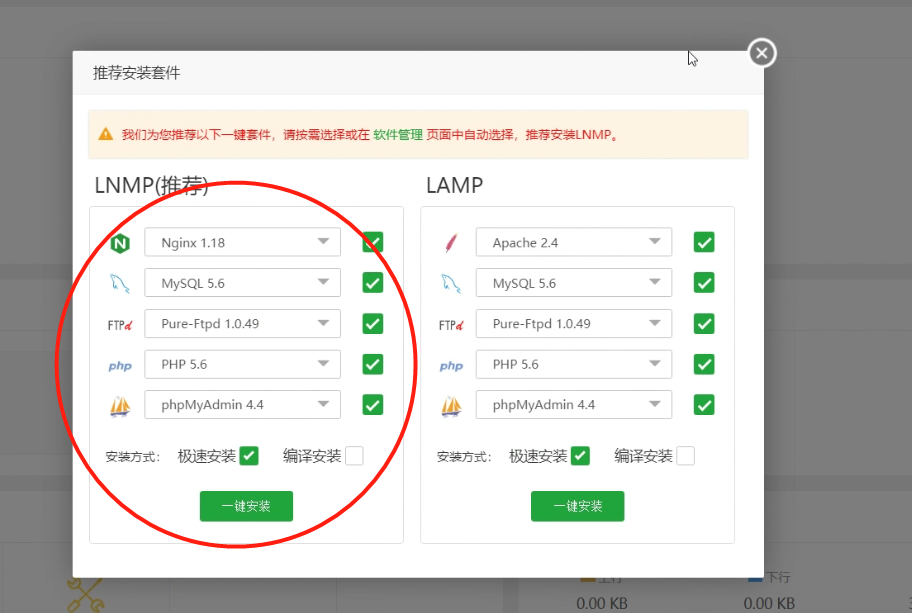Uncheck the Apache 2.4 checkbox
This screenshot has height=613, width=912.
tap(704, 242)
